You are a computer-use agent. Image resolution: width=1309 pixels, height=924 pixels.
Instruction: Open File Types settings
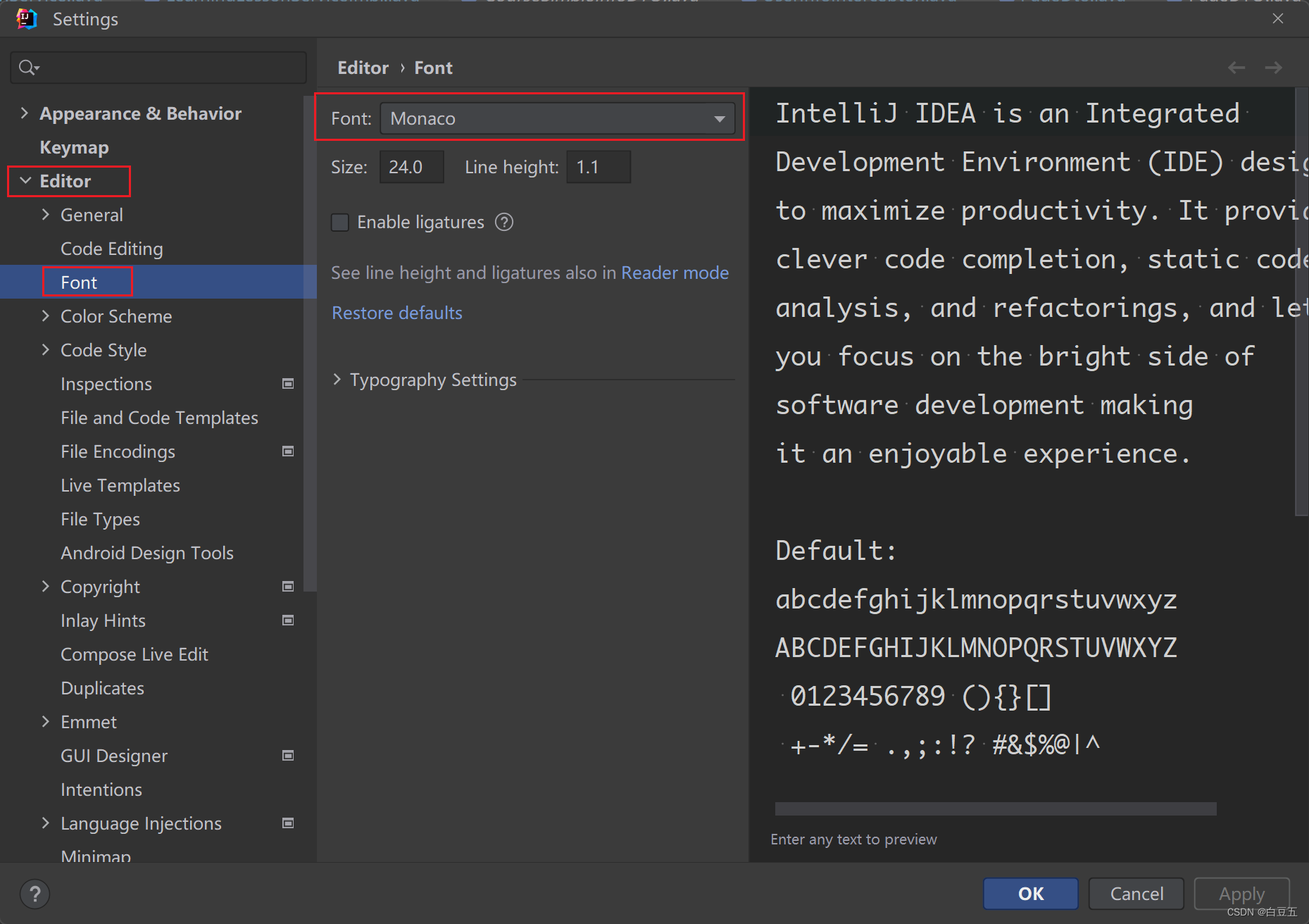(x=100, y=519)
